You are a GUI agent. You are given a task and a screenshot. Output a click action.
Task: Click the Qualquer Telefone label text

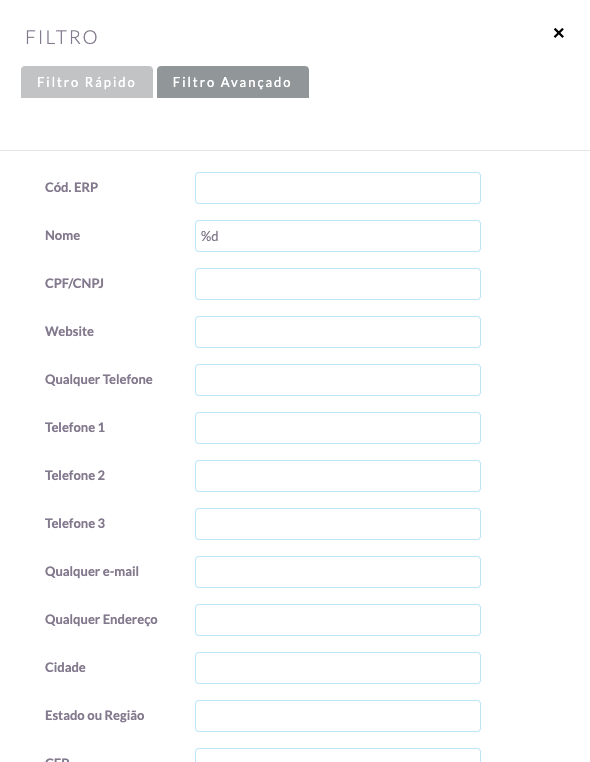[x=99, y=380]
